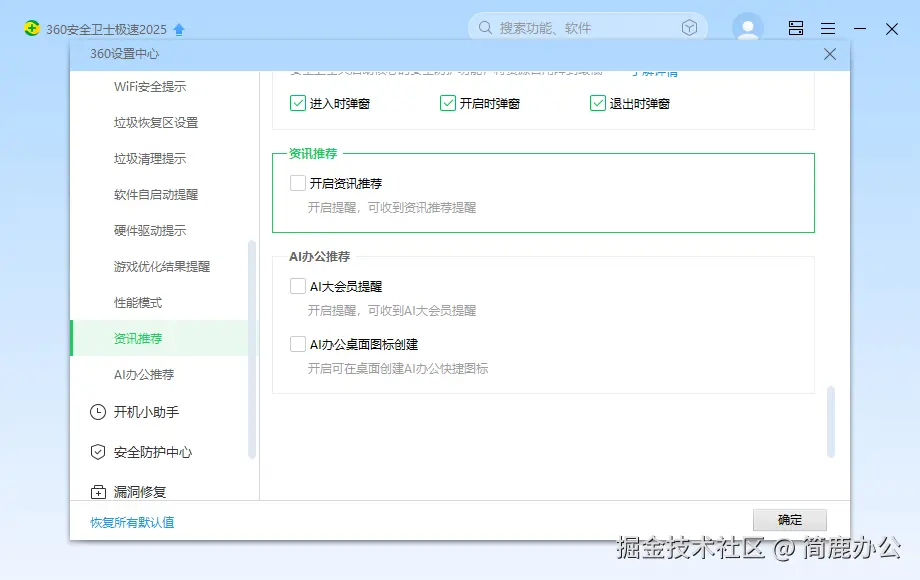Click the stacked-panels skin icon in the title bar
This screenshot has height=580, width=920.
coord(796,28)
